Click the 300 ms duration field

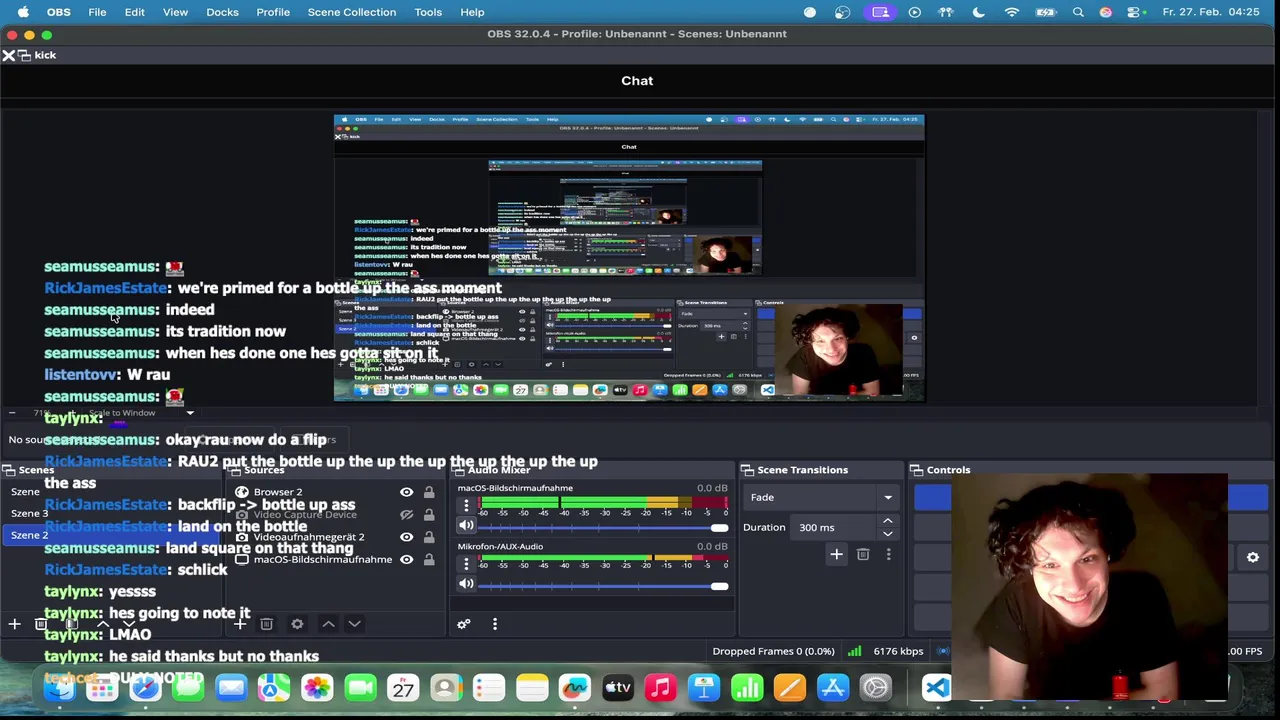click(x=835, y=527)
